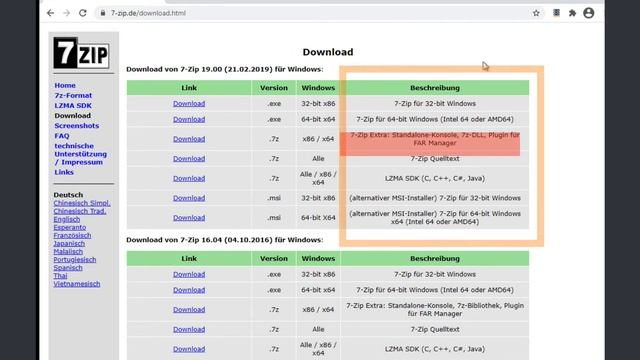Viewport: 640px width, 360px height.
Task: Click '7-Zip für 32-bit Windows' in 19.00 table
Action: (x=435, y=104)
